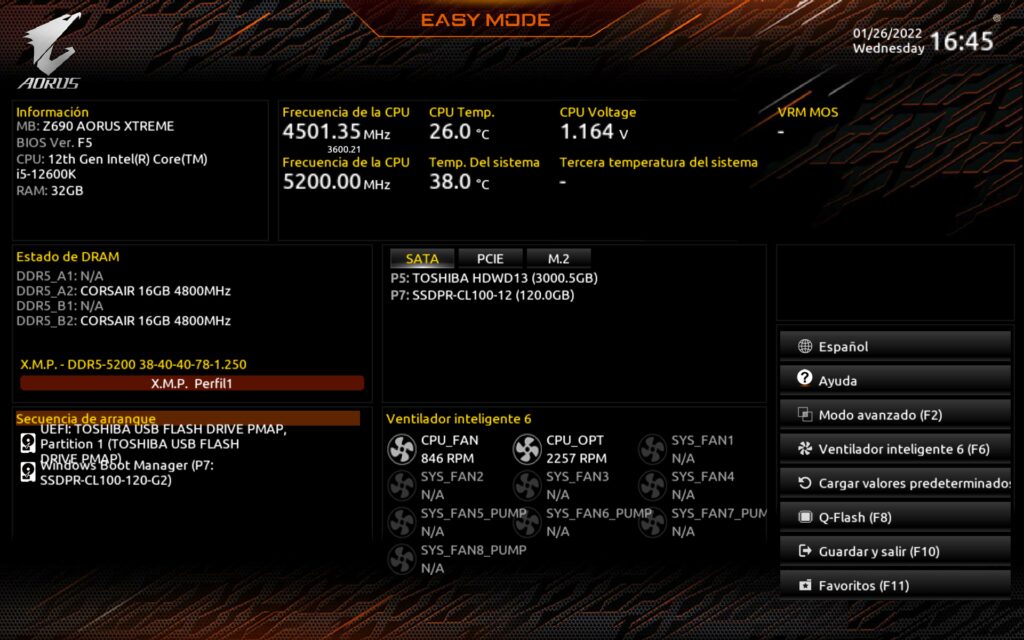The width and height of the screenshot is (1024, 640).
Task: Switch to the PCIE tab
Action: [490, 259]
